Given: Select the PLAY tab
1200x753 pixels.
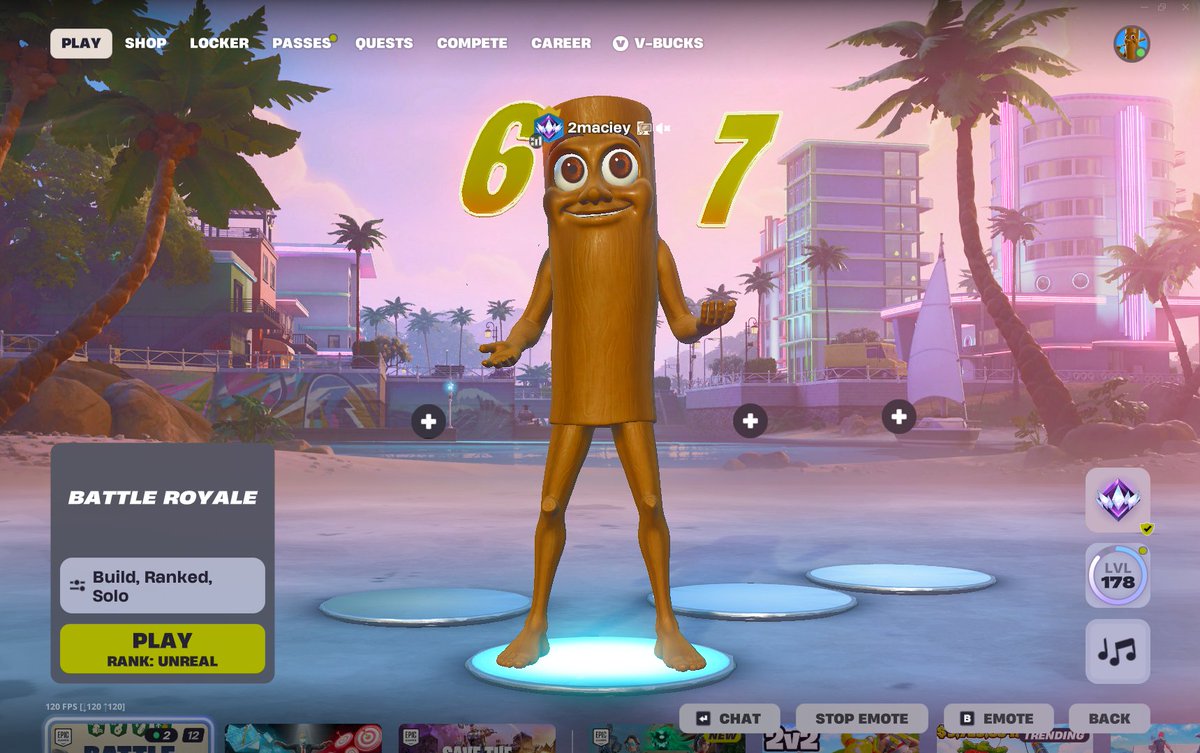Looking at the screenshot, I should (x=81, y=43).
